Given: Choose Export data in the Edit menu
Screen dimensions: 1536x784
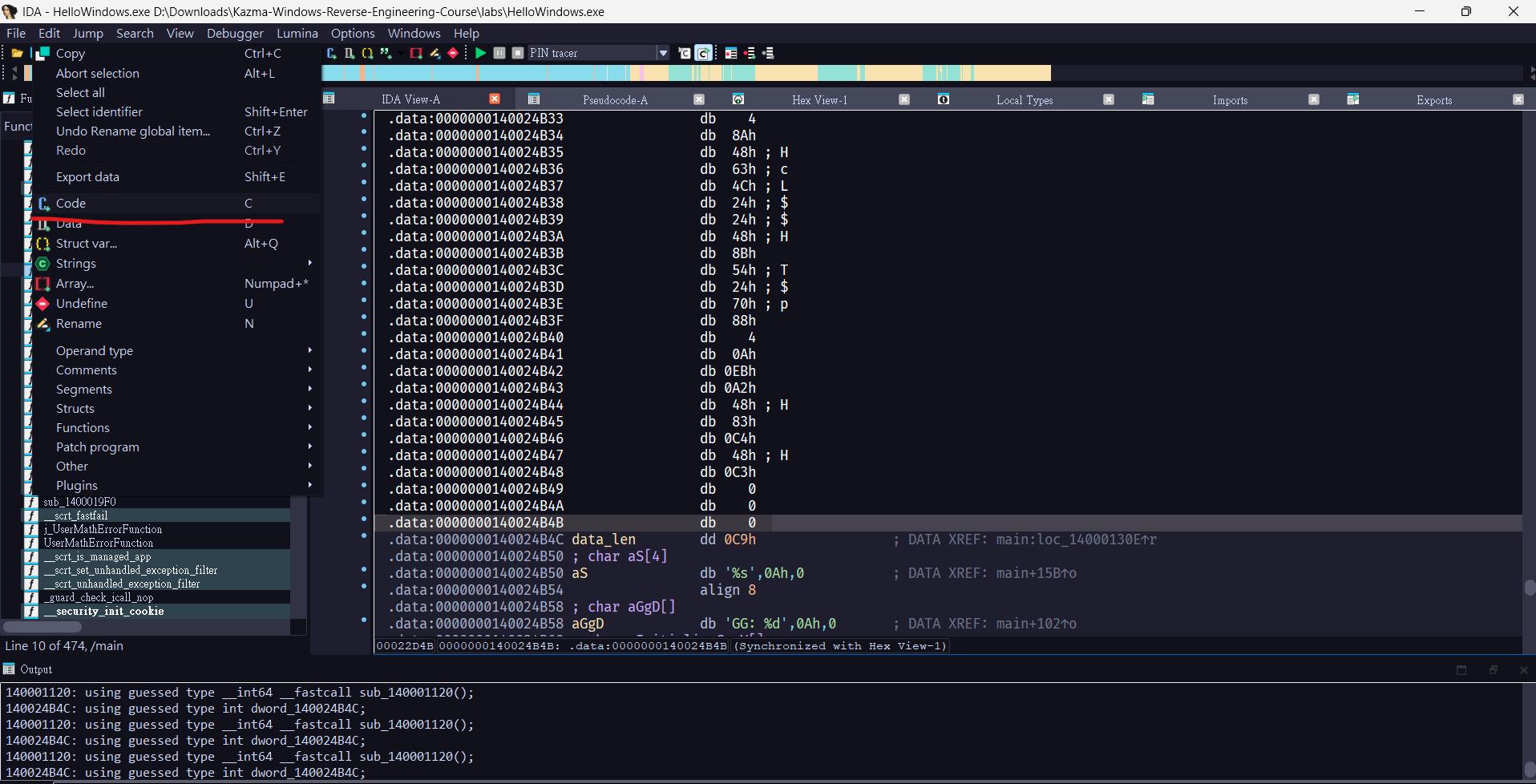Looking at the screenshot, I should pos(176,176).
